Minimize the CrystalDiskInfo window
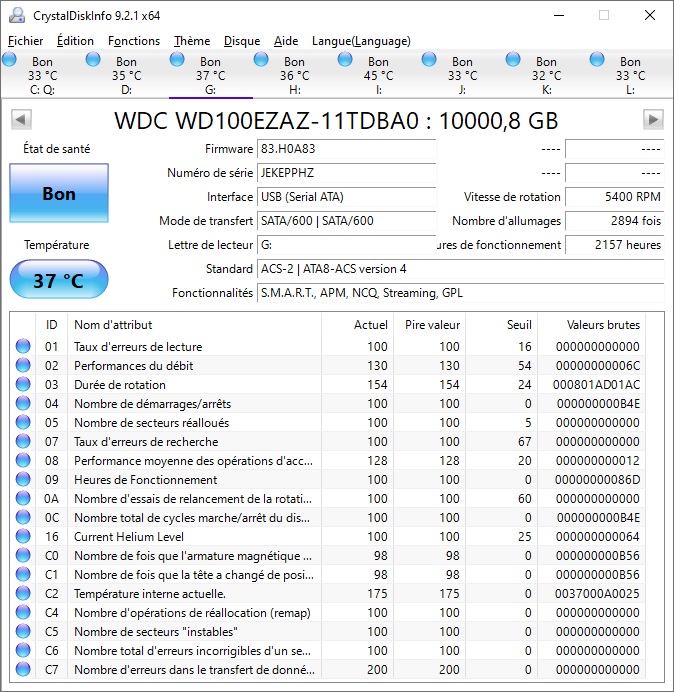The image size is (674, 692). [x=559, y=15]
